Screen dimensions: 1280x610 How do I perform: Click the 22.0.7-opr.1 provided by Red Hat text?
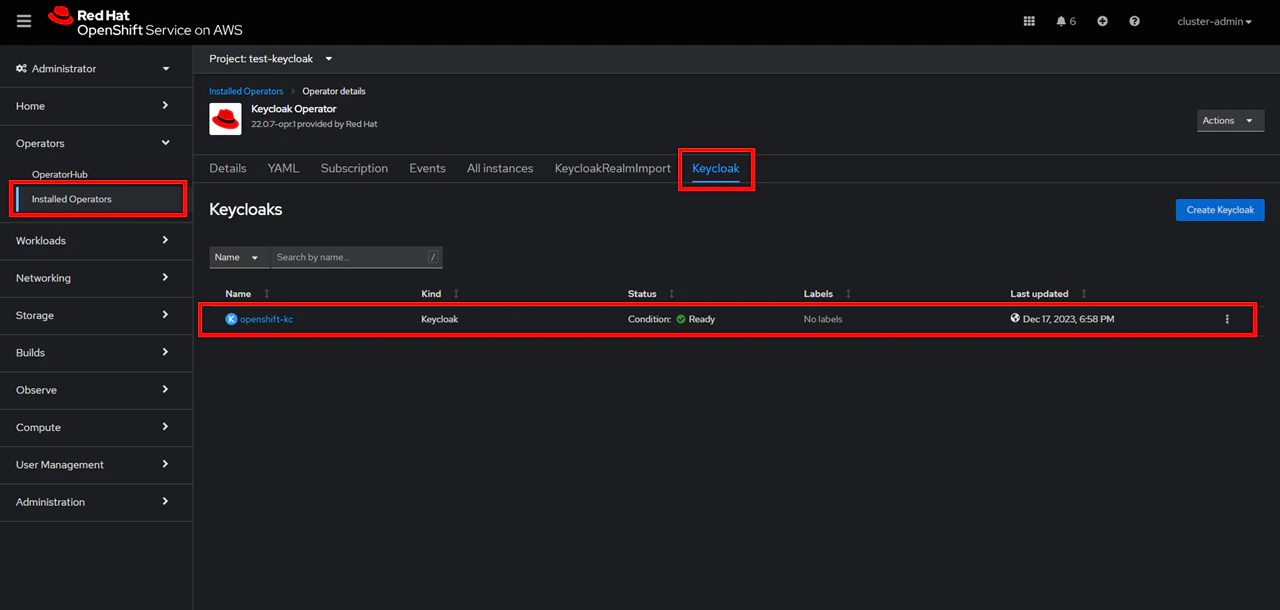[x=314, y=124]
